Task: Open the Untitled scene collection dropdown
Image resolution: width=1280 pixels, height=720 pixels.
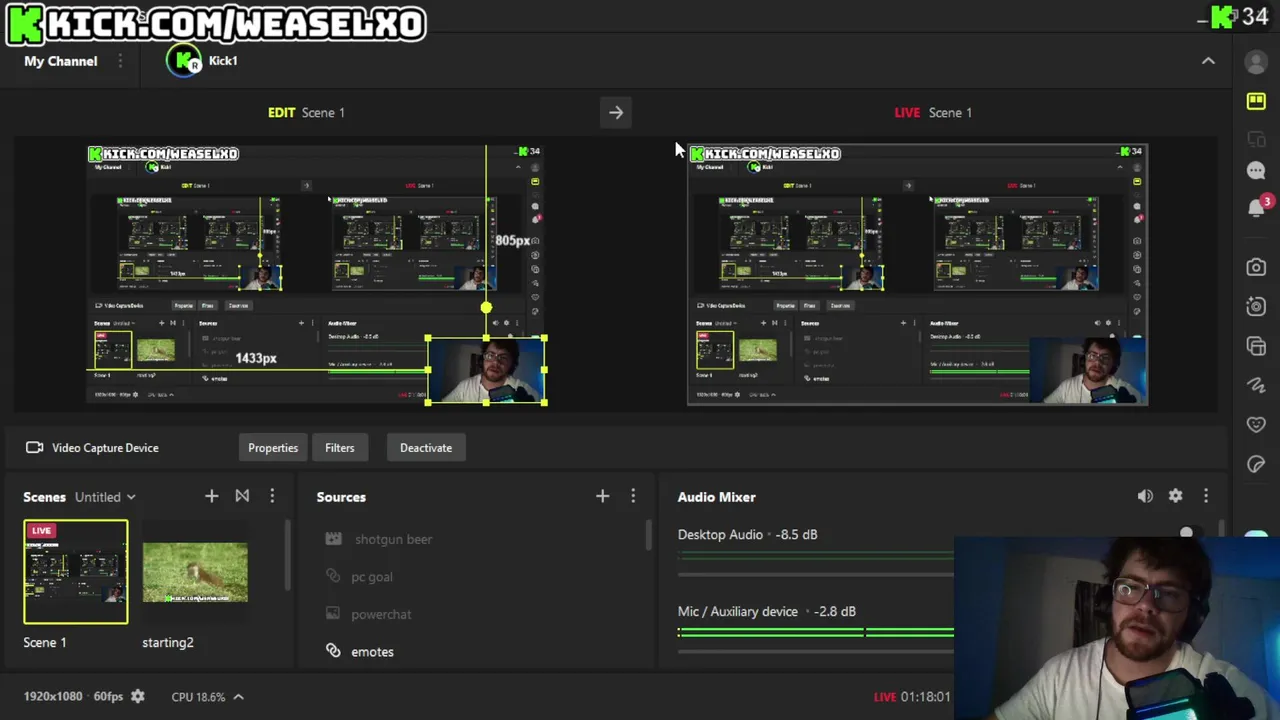Action: tap(105, 497)
